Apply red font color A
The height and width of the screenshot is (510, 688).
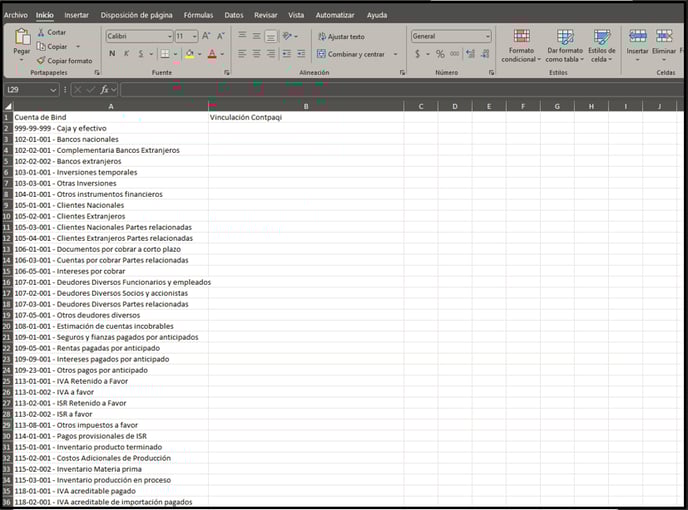(x=212, y=54)
